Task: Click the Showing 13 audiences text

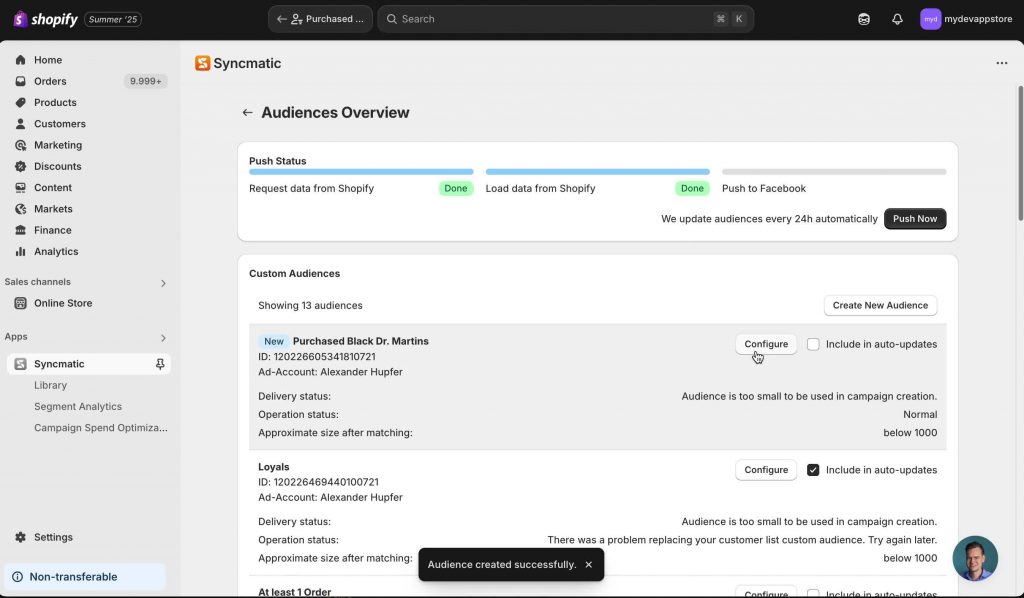Action: coord(310,306)
